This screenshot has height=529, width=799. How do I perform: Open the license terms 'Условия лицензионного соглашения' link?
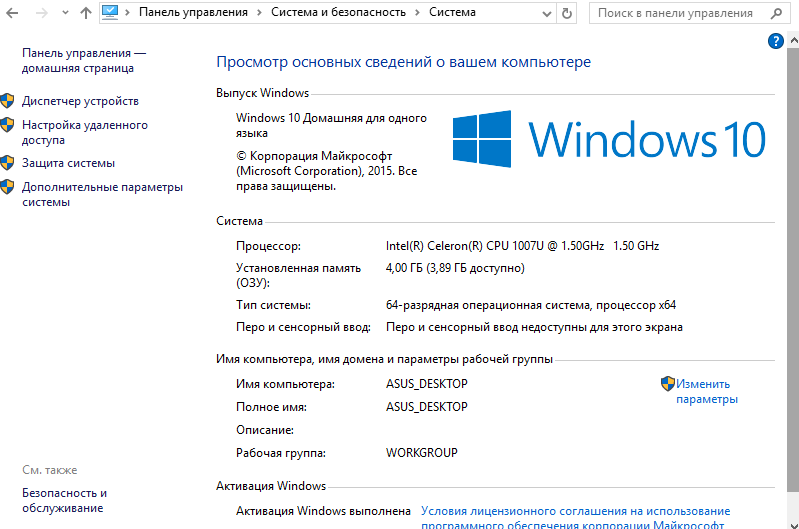click(575, 517)
